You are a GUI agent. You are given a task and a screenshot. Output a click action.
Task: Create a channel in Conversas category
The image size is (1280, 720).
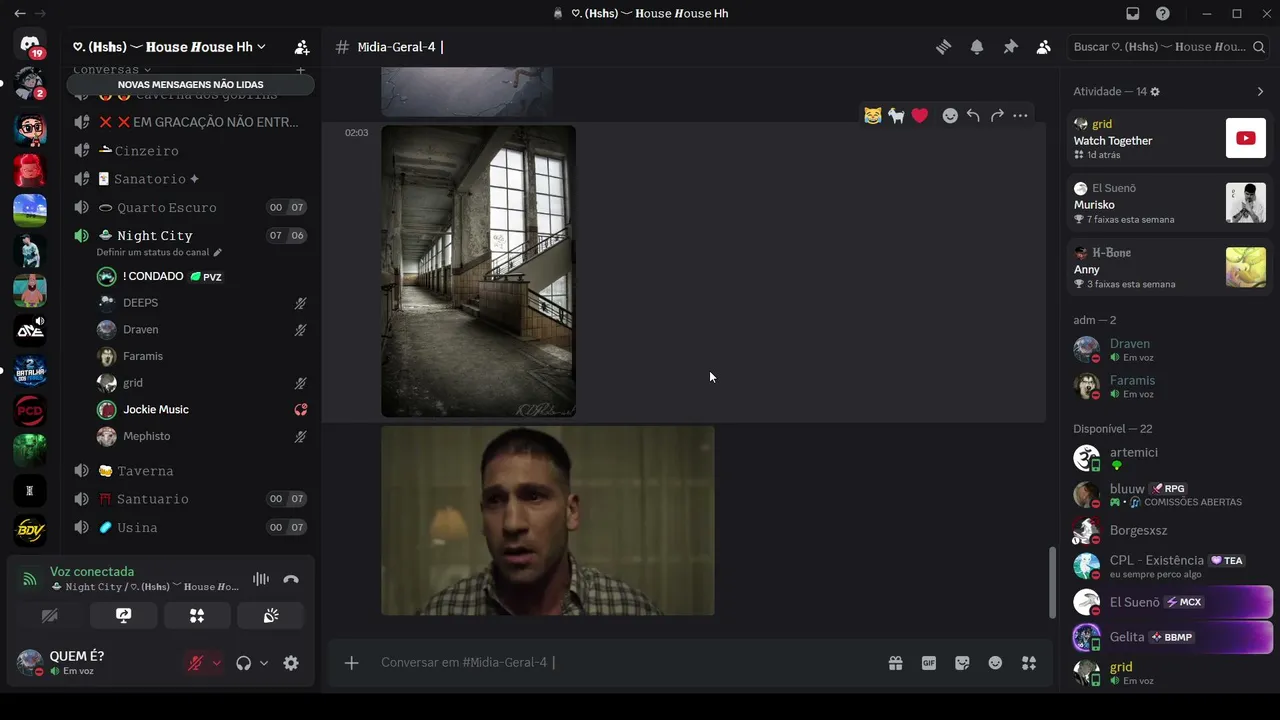(x=300, y=70)
